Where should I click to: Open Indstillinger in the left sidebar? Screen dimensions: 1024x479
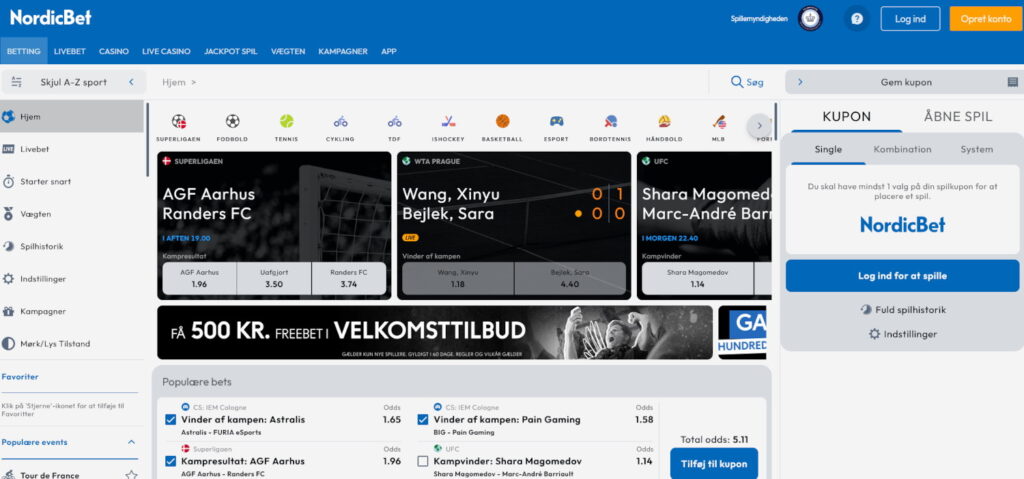point(72,279)
